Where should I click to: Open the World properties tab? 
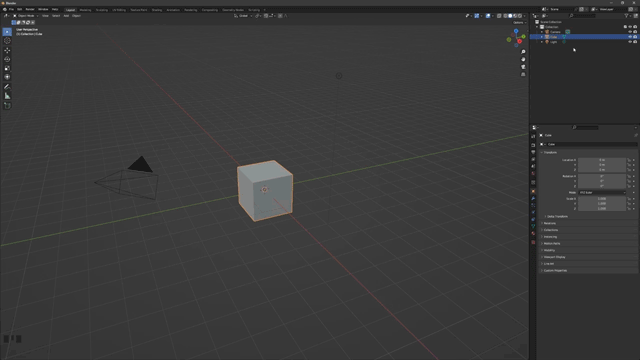[533, 173]
